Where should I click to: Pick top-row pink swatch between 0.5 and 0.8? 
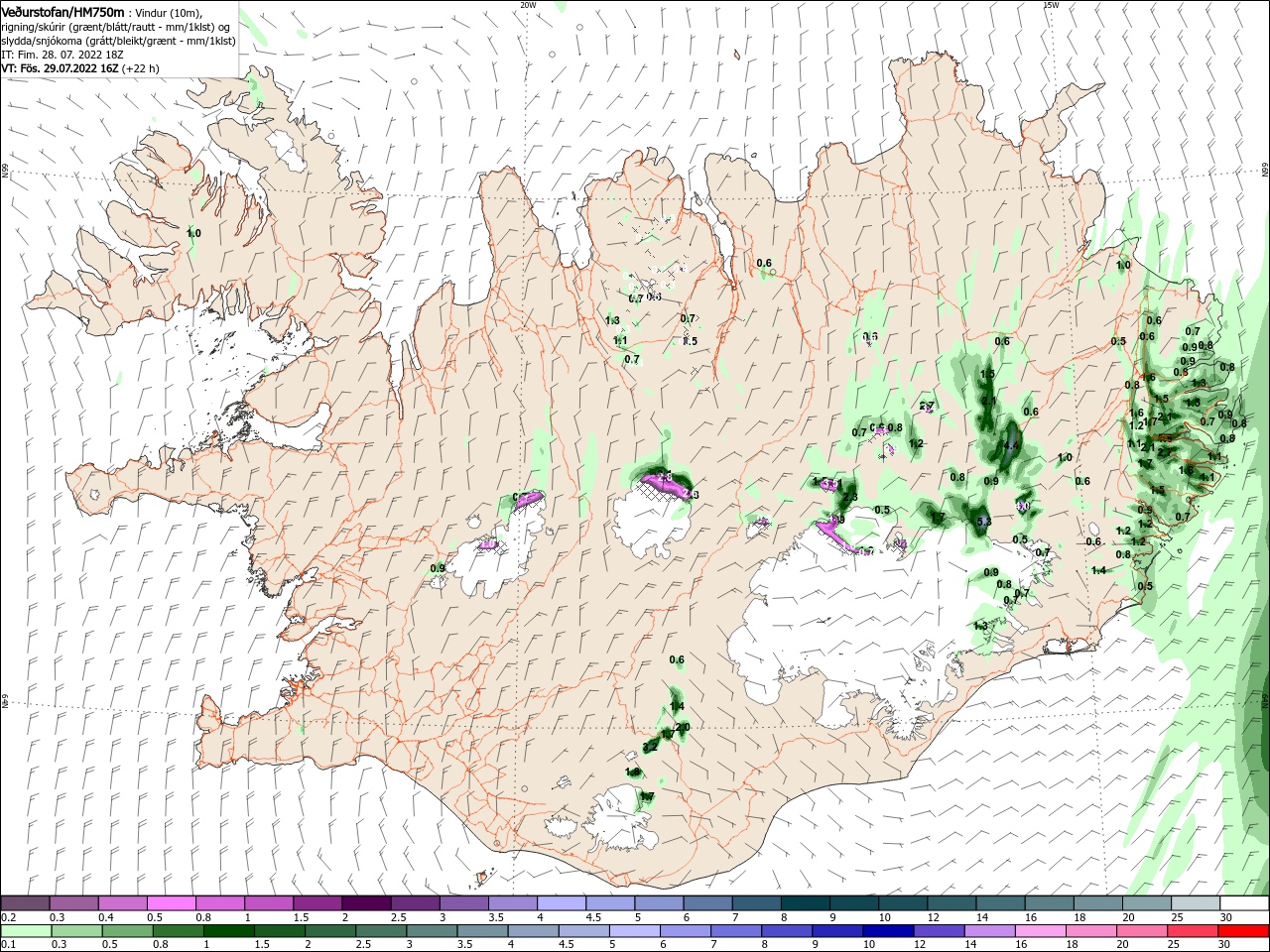tap(172, 903)
